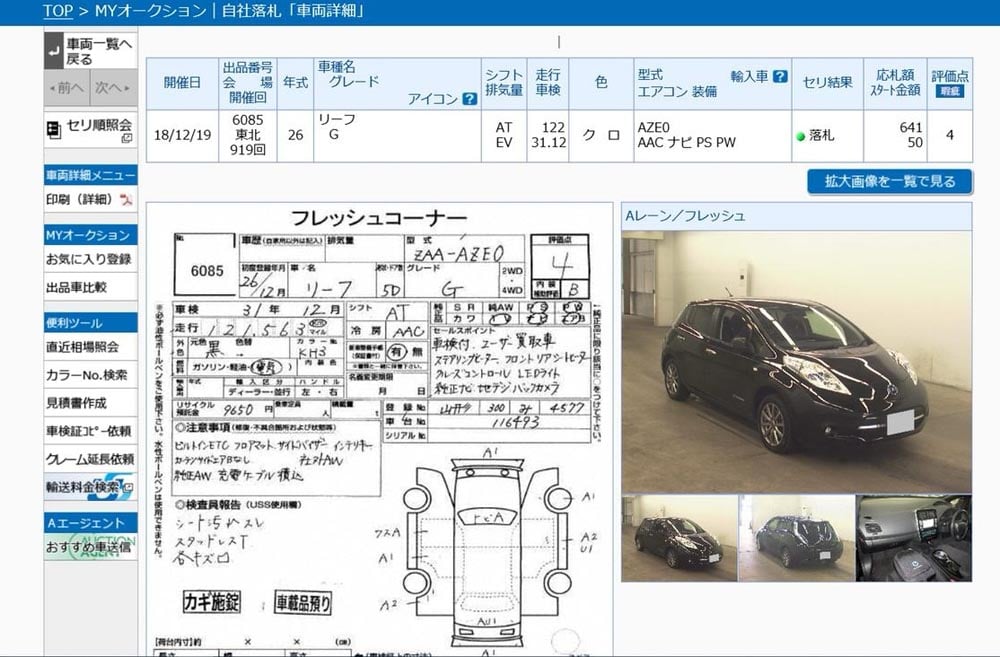Click the Aエージェント sidebar header
Viewport: 1000px width, 657px height.
(91, 523)
